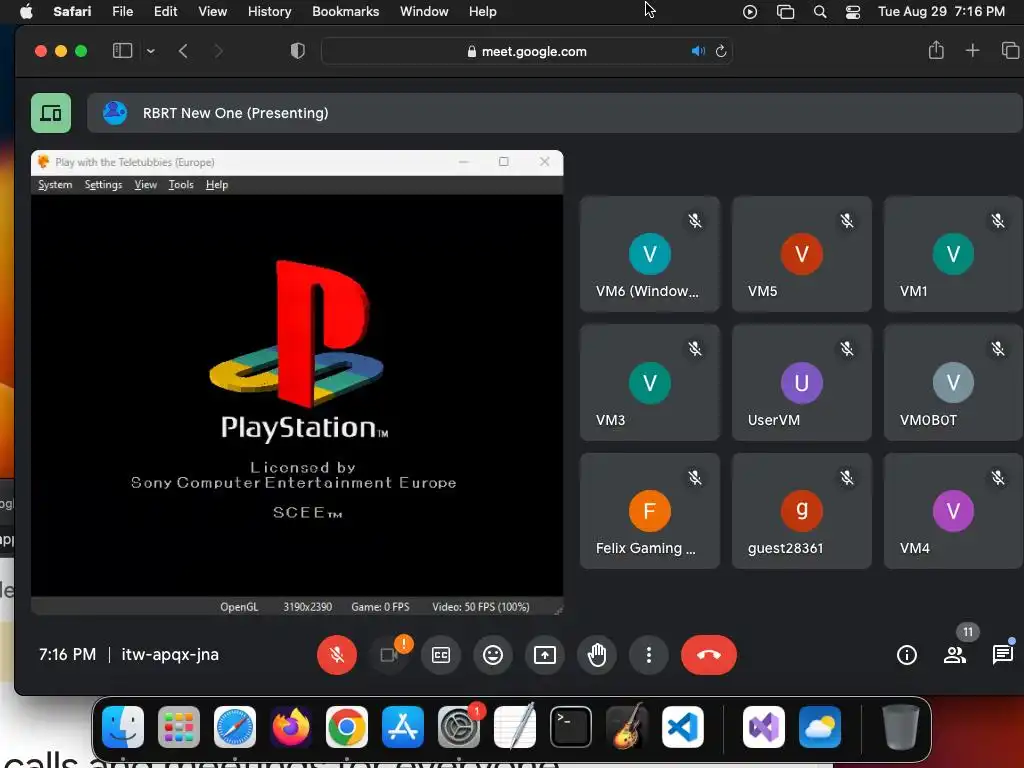Show Safari tab overview
The height and width of the screenshot is (768, 1024).
pyautogui.click(x=1010, y=50)
